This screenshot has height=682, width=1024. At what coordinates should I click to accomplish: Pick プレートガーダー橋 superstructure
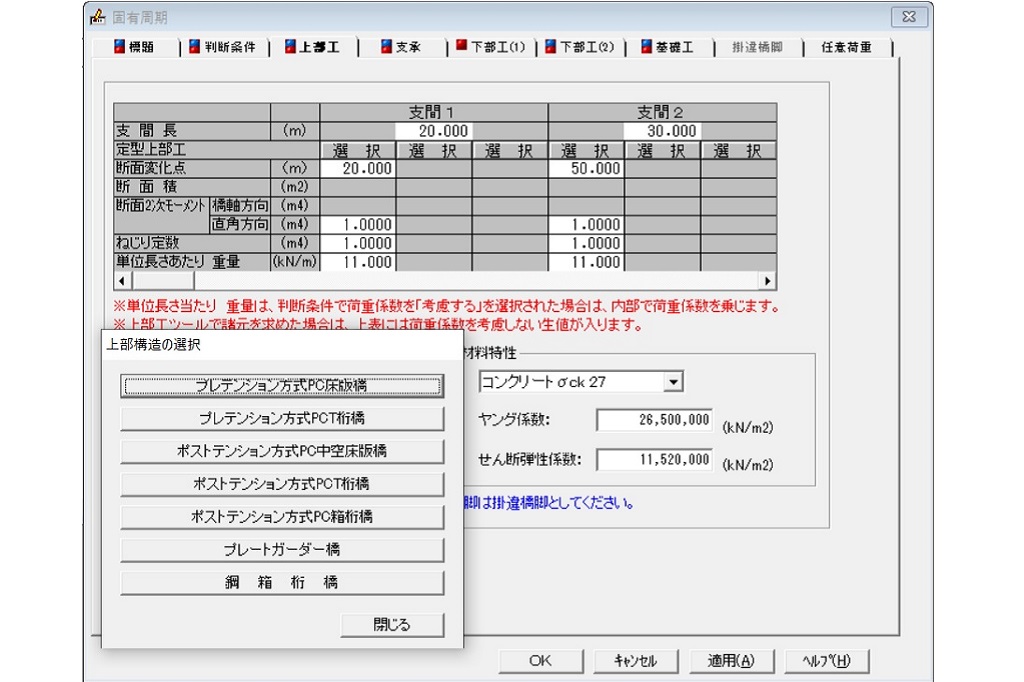click(x=282, y=549)
